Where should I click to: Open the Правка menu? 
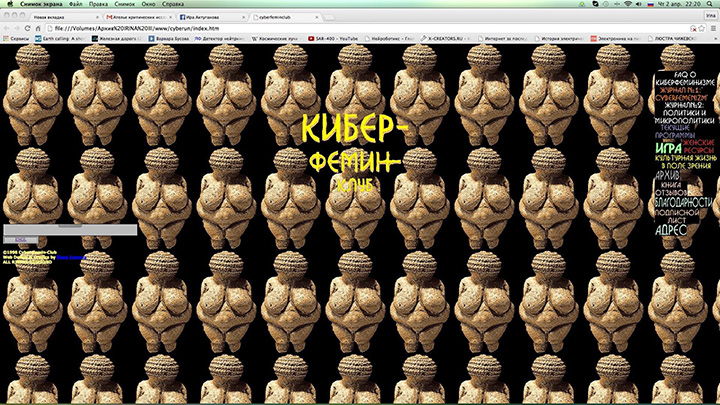(98, 4)
